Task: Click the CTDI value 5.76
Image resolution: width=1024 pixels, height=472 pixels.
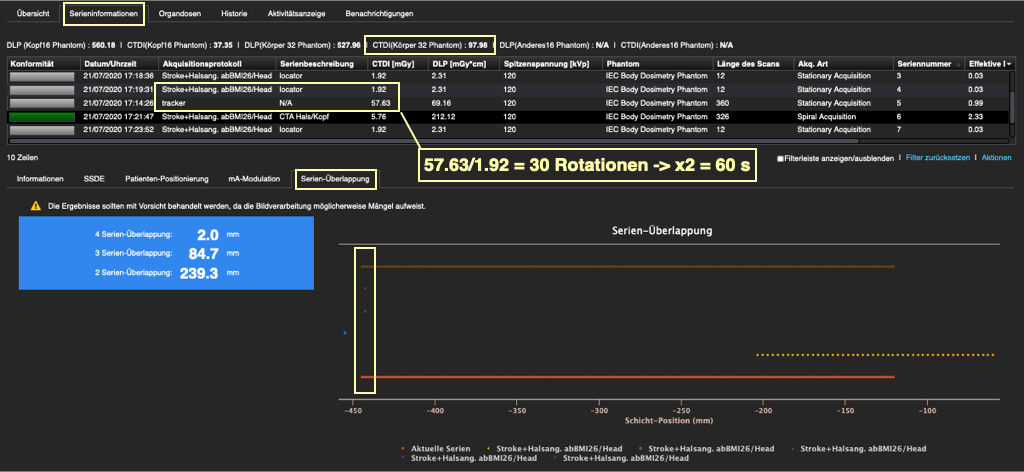Action: tap(378, 117)
